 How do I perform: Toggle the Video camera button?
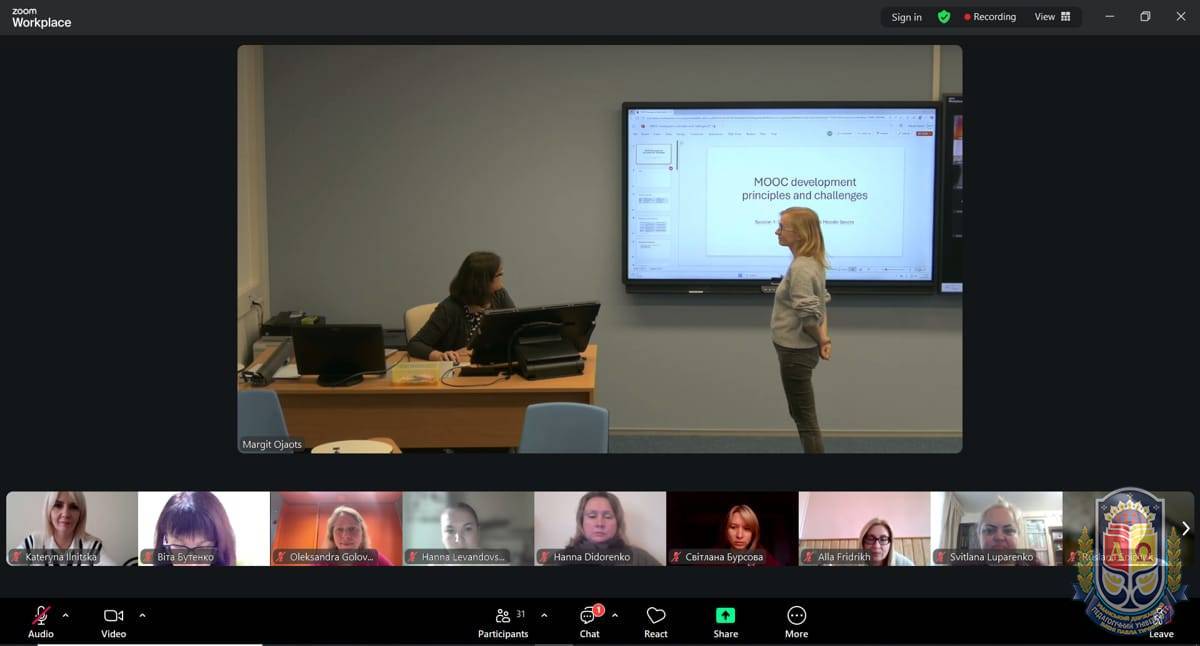(113, 616)
